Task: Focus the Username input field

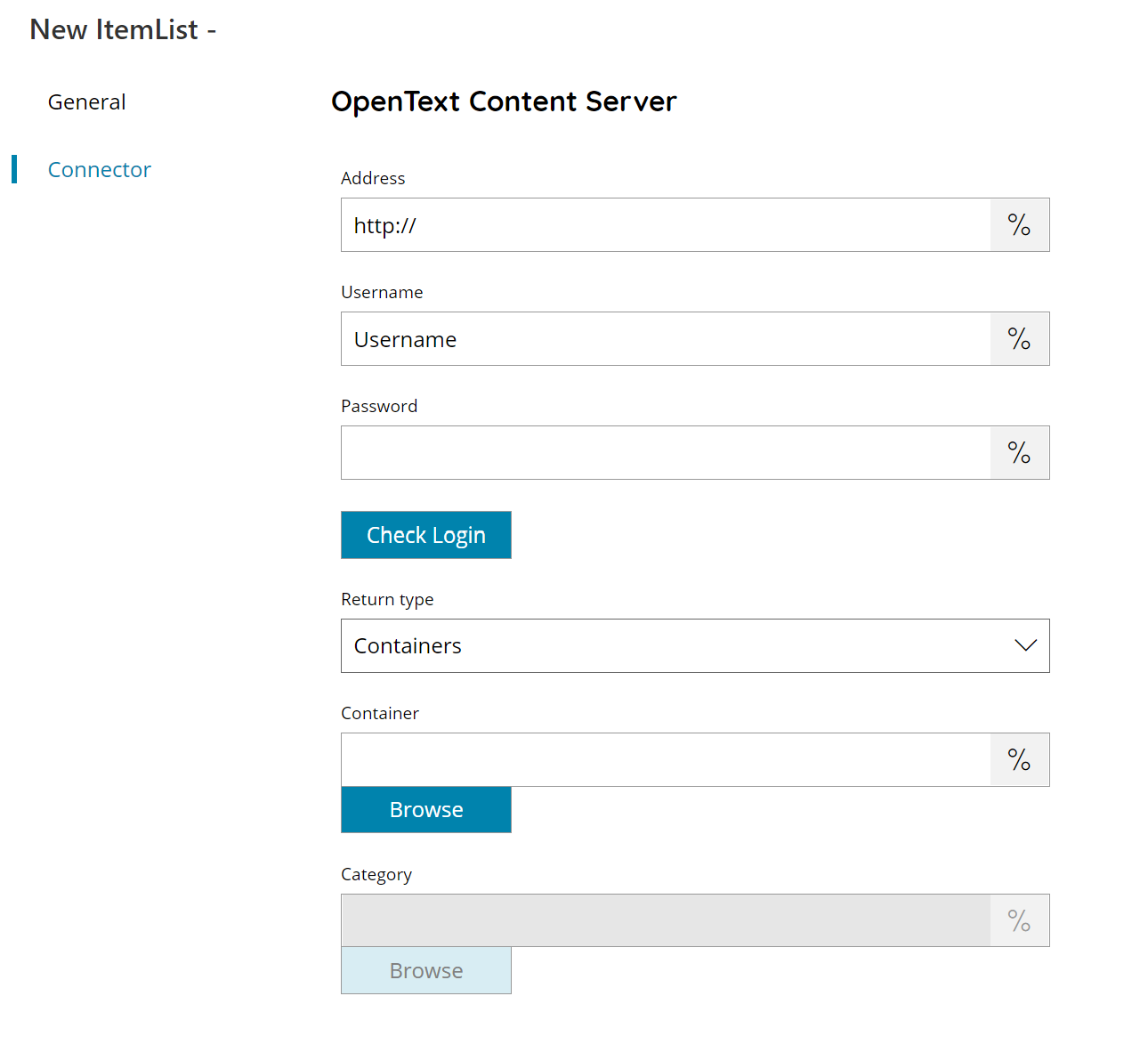Action: pos(666,339)
